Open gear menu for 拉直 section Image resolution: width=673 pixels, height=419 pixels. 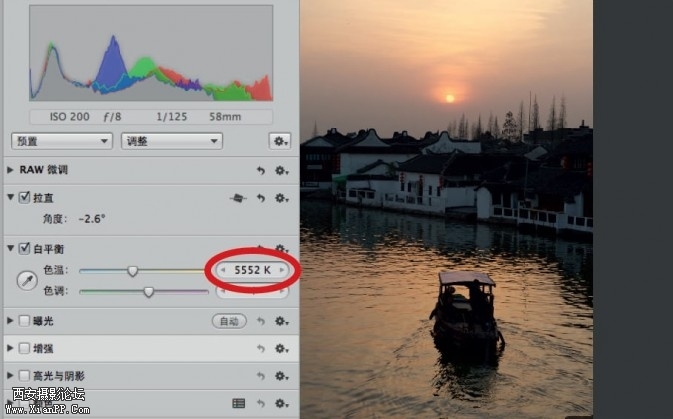(282, 198)
